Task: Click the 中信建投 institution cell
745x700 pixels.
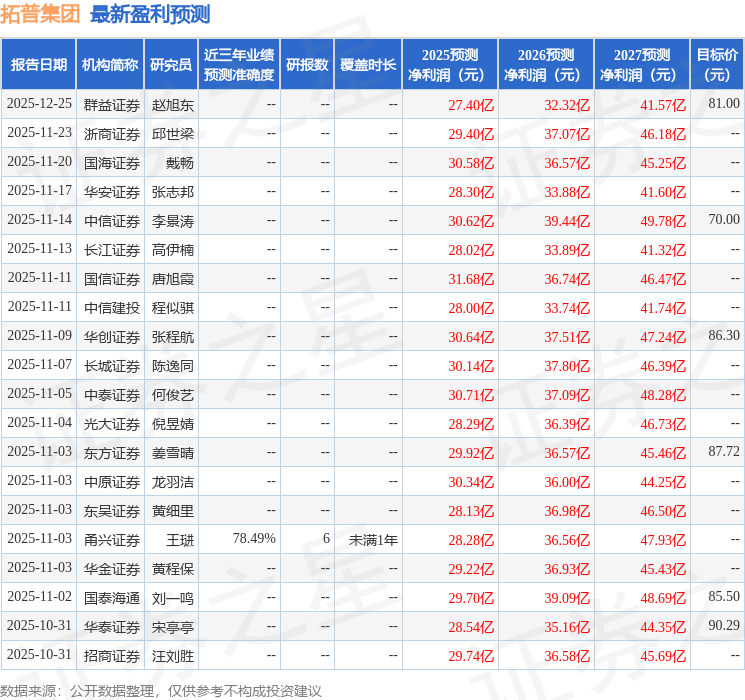Action: tap(112, 308)
